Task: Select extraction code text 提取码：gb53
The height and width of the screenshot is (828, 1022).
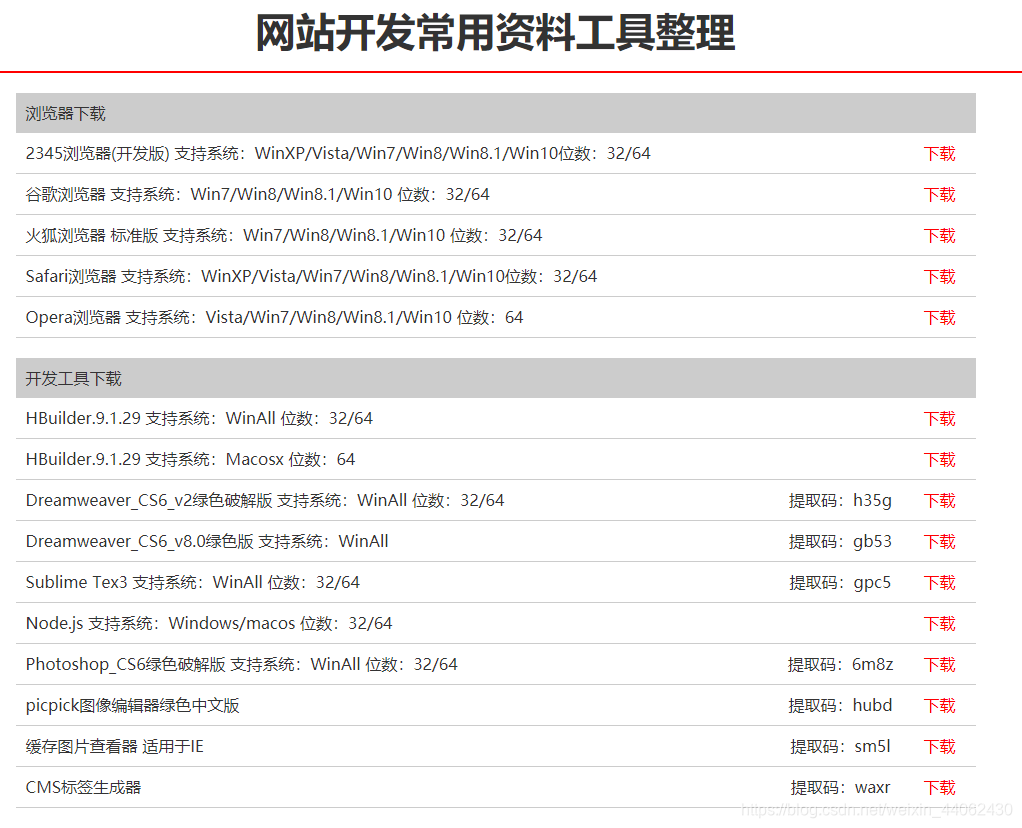Action: pos(840,542)
